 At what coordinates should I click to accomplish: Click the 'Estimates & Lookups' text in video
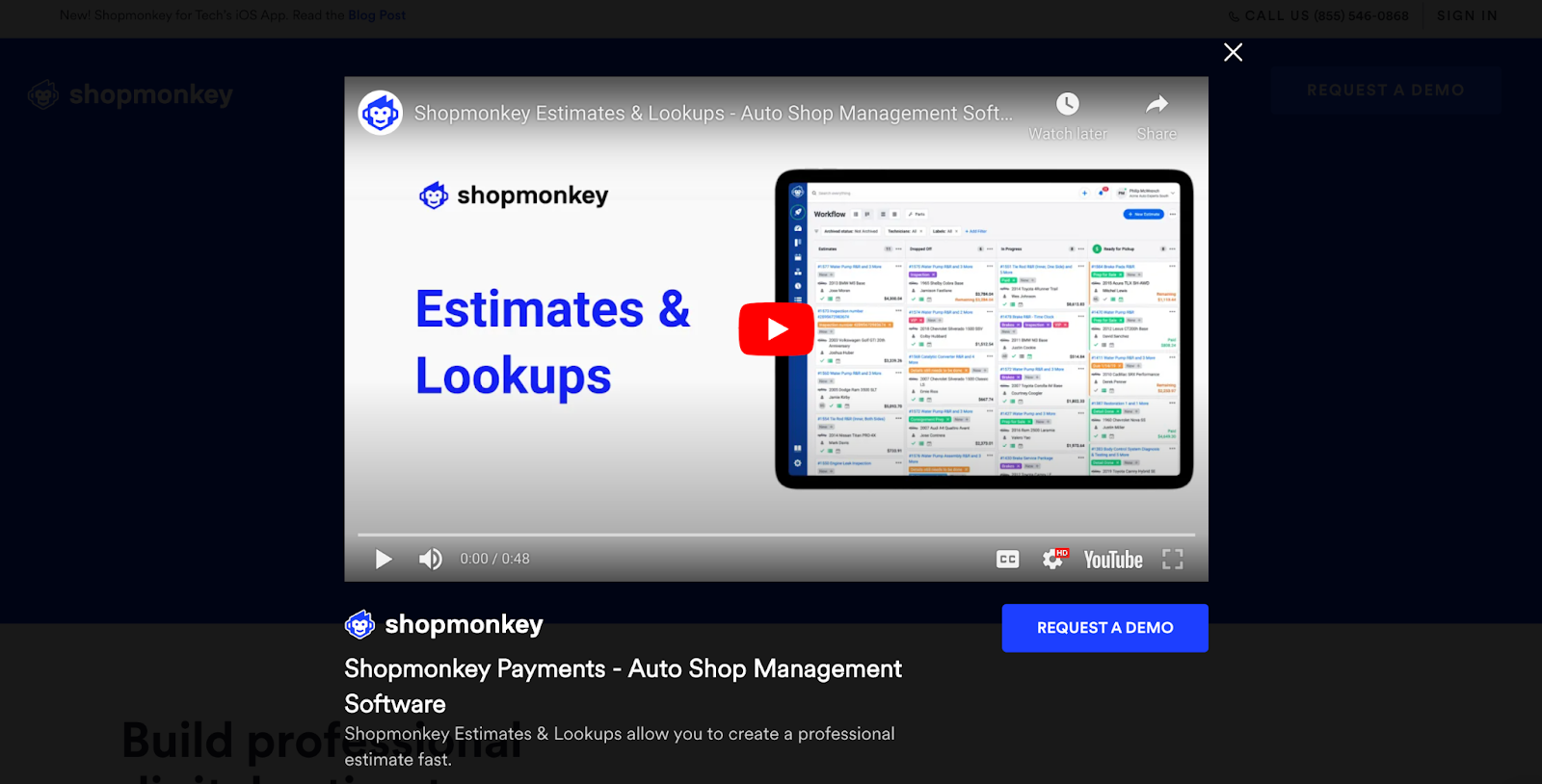pos(552,342)
